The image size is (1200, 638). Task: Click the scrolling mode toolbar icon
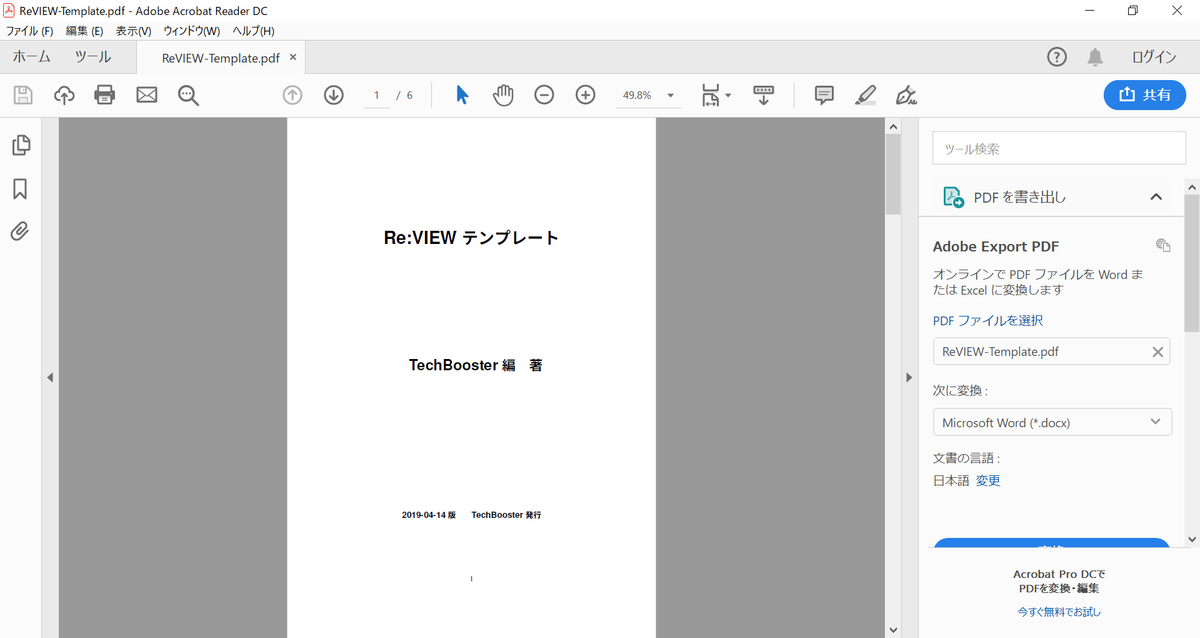tap(764, 95)
